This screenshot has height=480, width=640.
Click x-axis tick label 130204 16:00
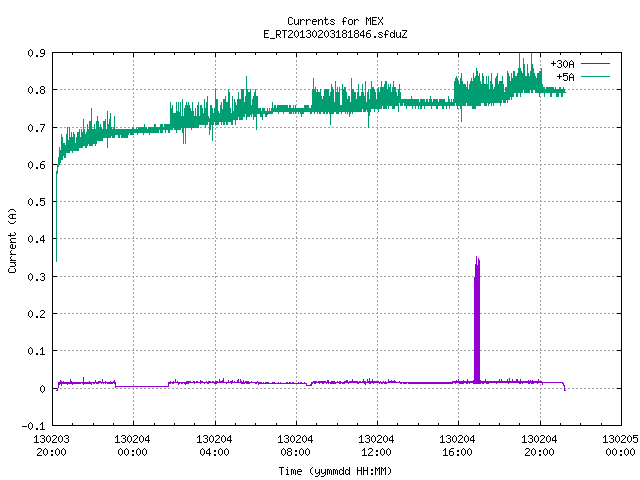click(x=457, y=446)
